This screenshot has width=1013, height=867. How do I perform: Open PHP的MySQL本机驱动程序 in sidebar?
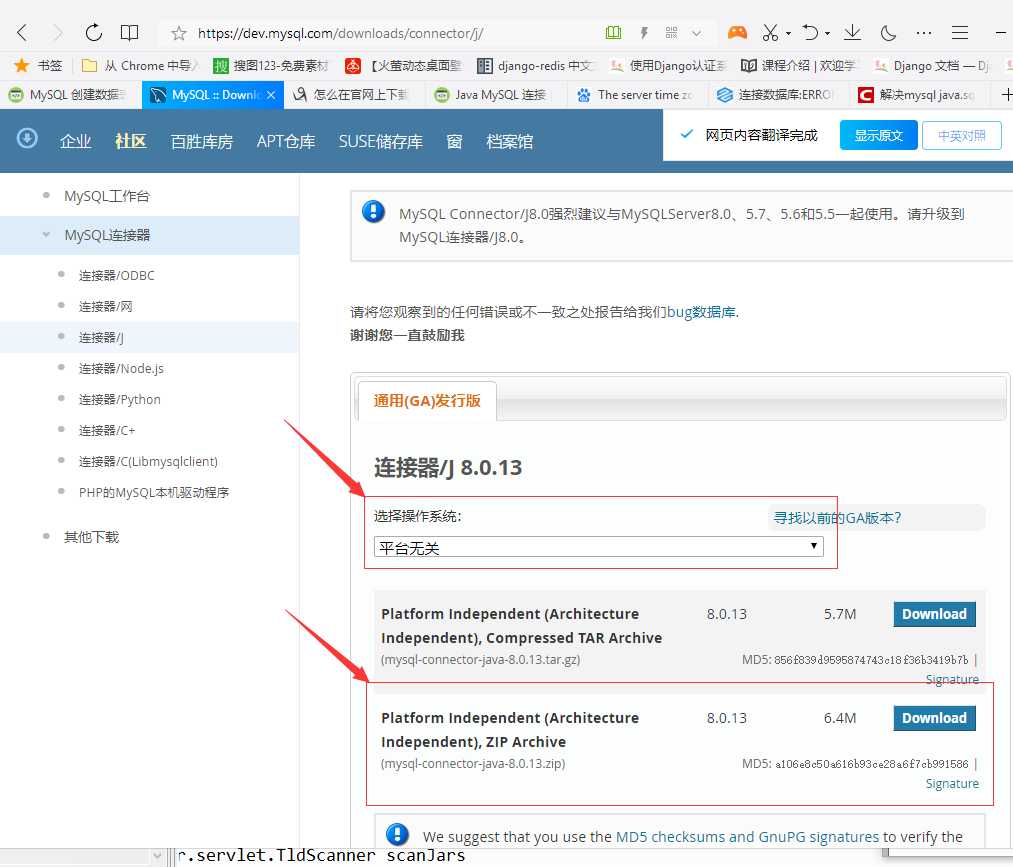tap(154, 492)
